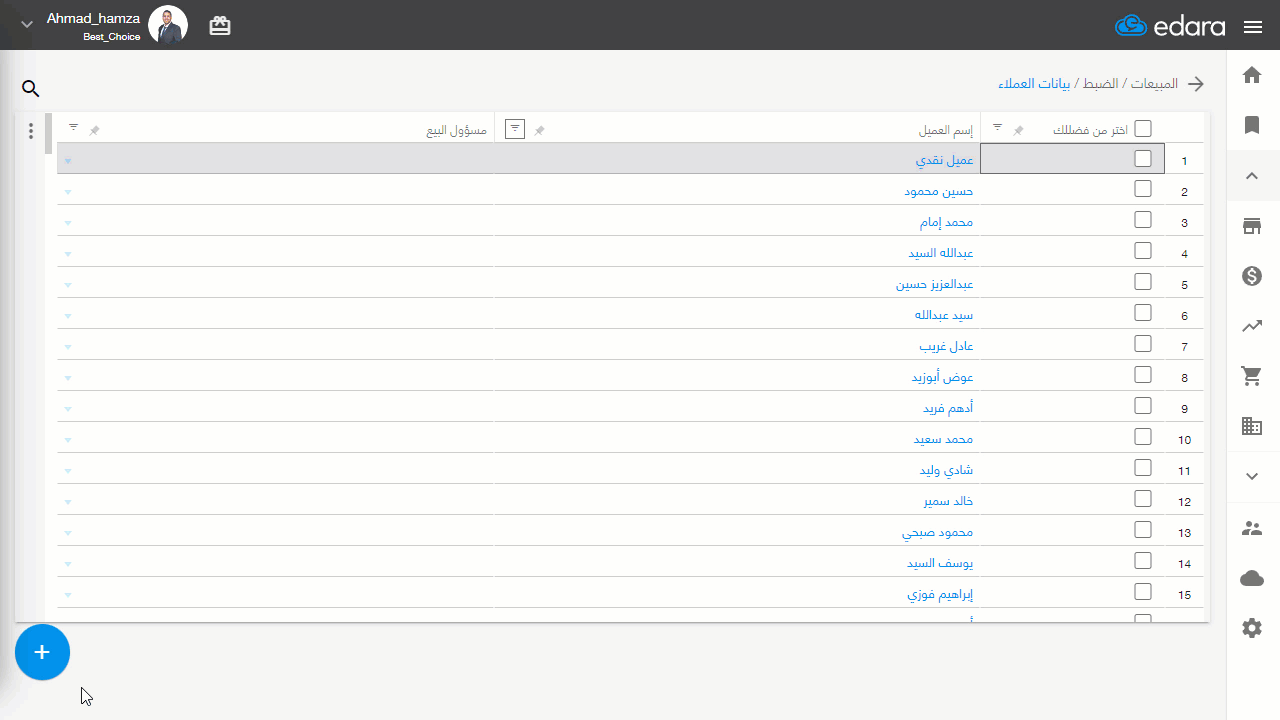Click the Ahmad_hamza profile avatar
Viewport: 1280px width, 720px height.
[x=168, y=25]
